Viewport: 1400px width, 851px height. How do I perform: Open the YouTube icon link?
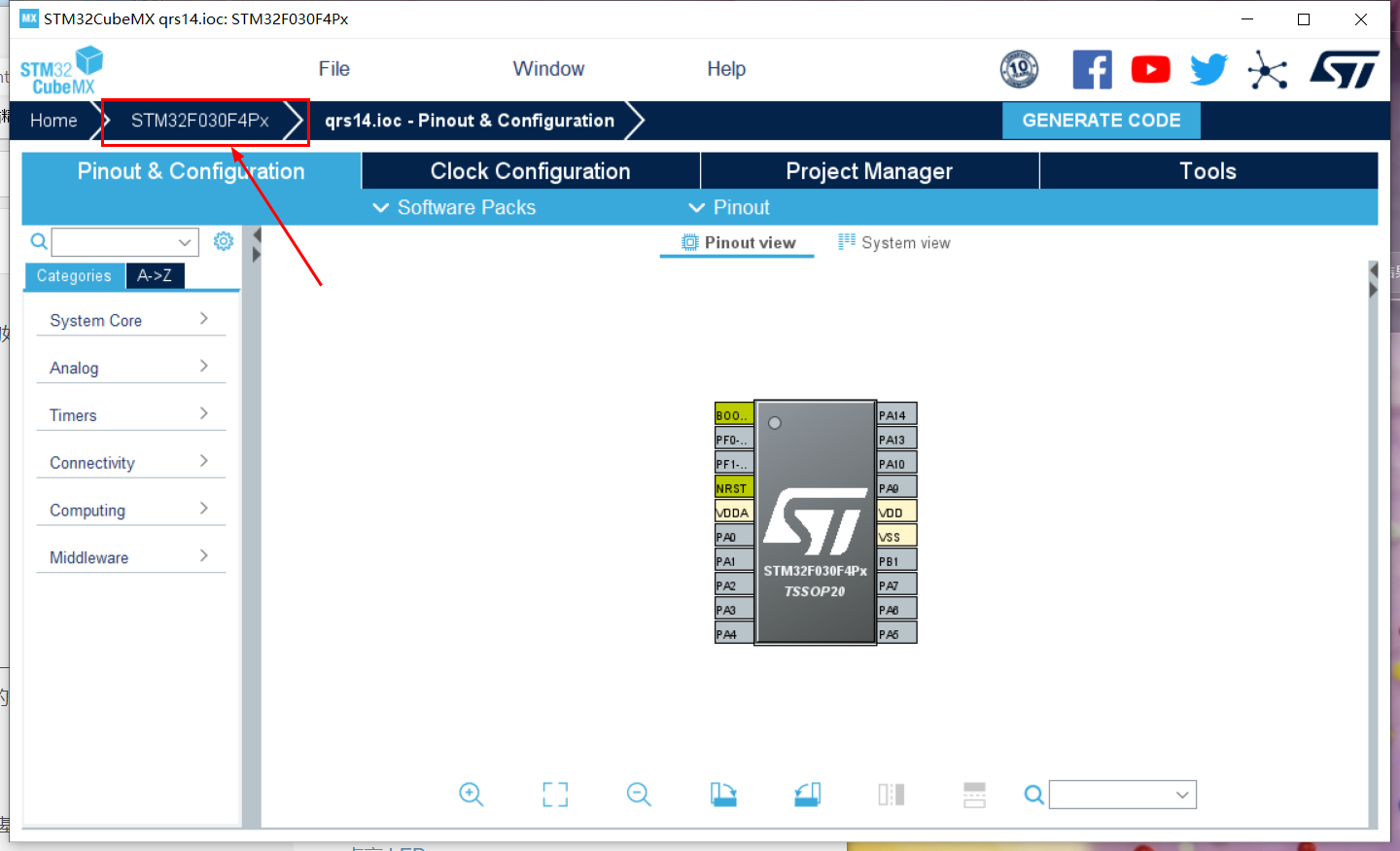coord(1150,69)
